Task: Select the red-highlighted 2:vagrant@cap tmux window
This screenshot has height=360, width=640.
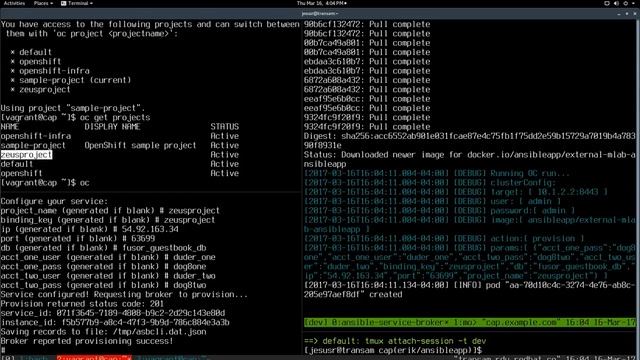Action: [94, 358]
